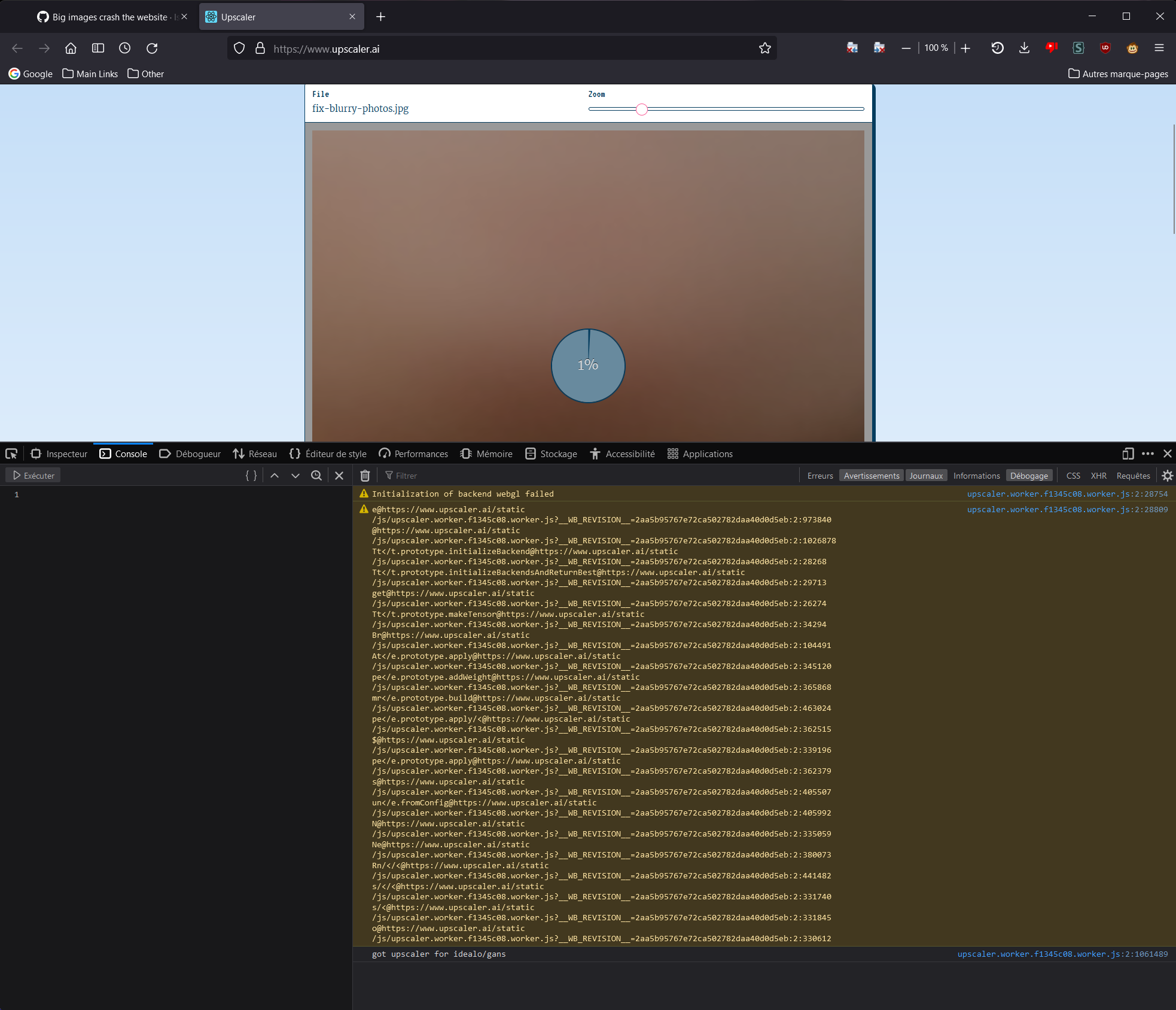Image resolution: width=1176 pixels, height=1010 pixels.
Task: Pretty print code with braces icon
Action: pyautogui.click(x=251, y=476)
